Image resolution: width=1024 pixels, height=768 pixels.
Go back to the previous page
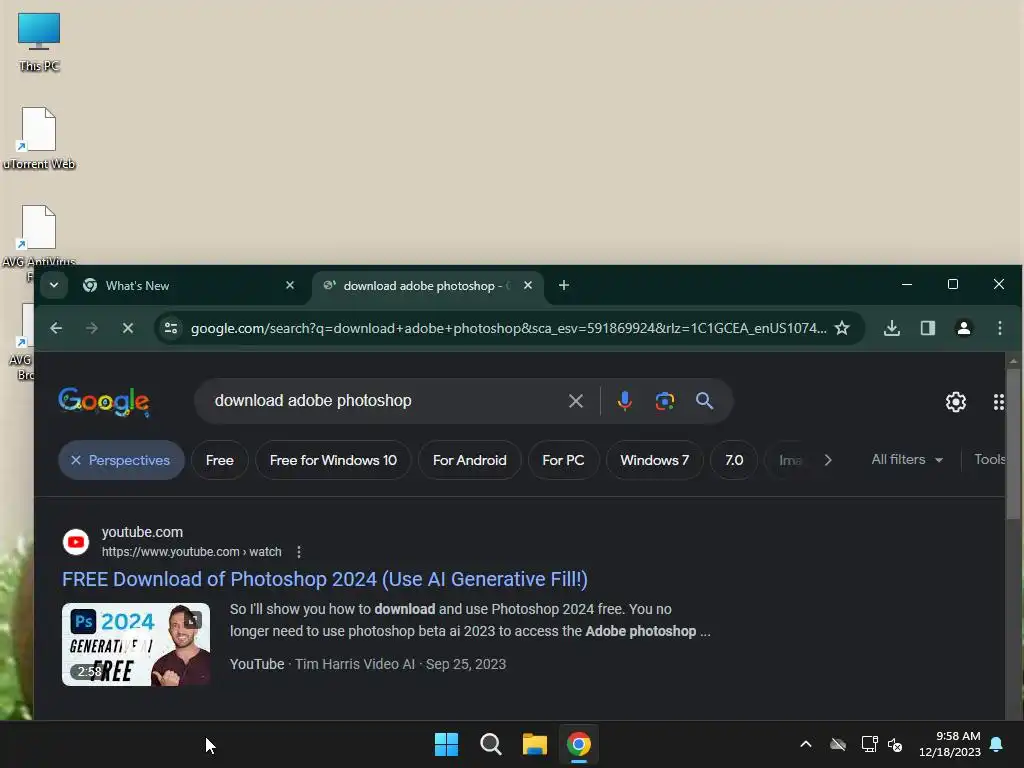click(x=56, y=328)
